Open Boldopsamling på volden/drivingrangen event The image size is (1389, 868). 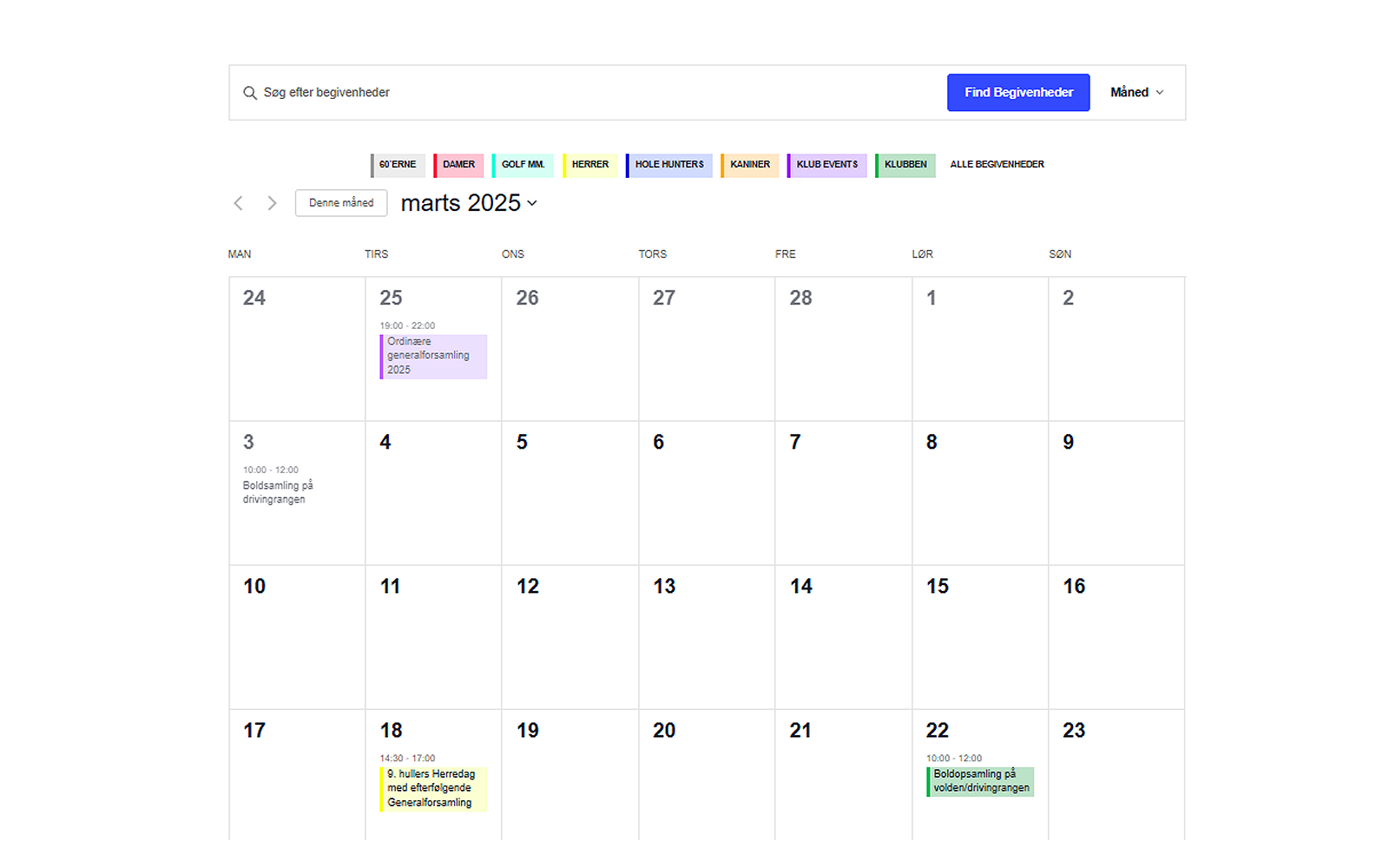[x=980, y=781]
